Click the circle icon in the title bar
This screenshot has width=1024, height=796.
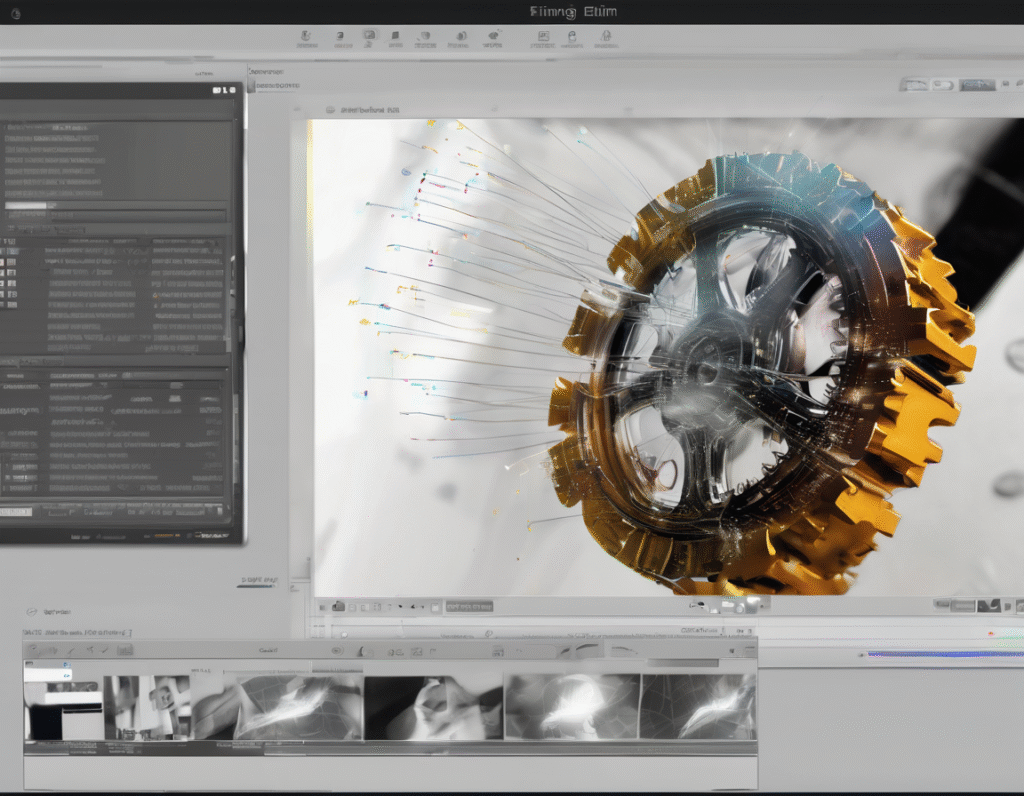[17, 12]
